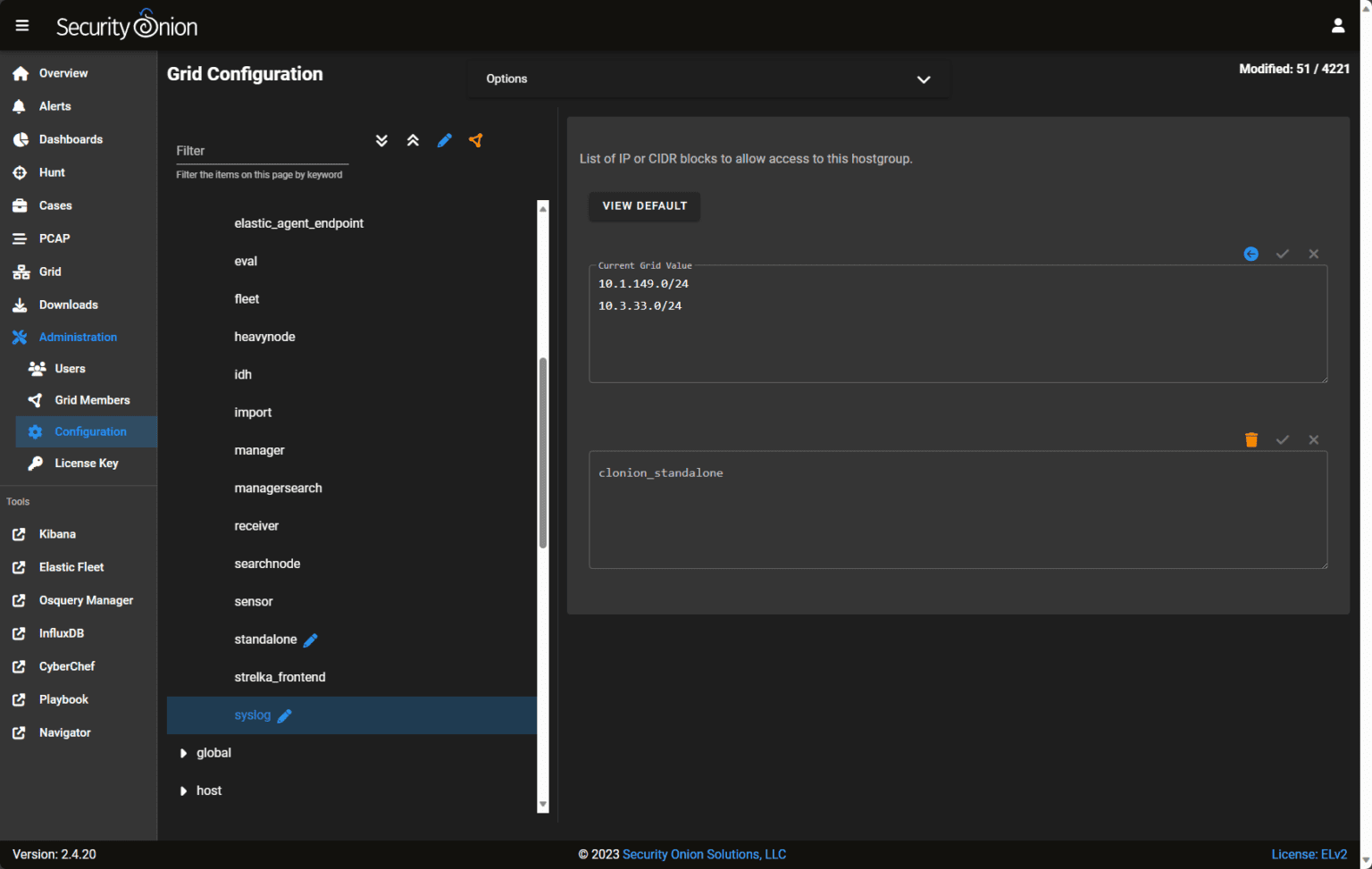Screen dimensions: 1372x869
Task: Collapse all settings using the double up chevron
Action: [x=413, y=140]
